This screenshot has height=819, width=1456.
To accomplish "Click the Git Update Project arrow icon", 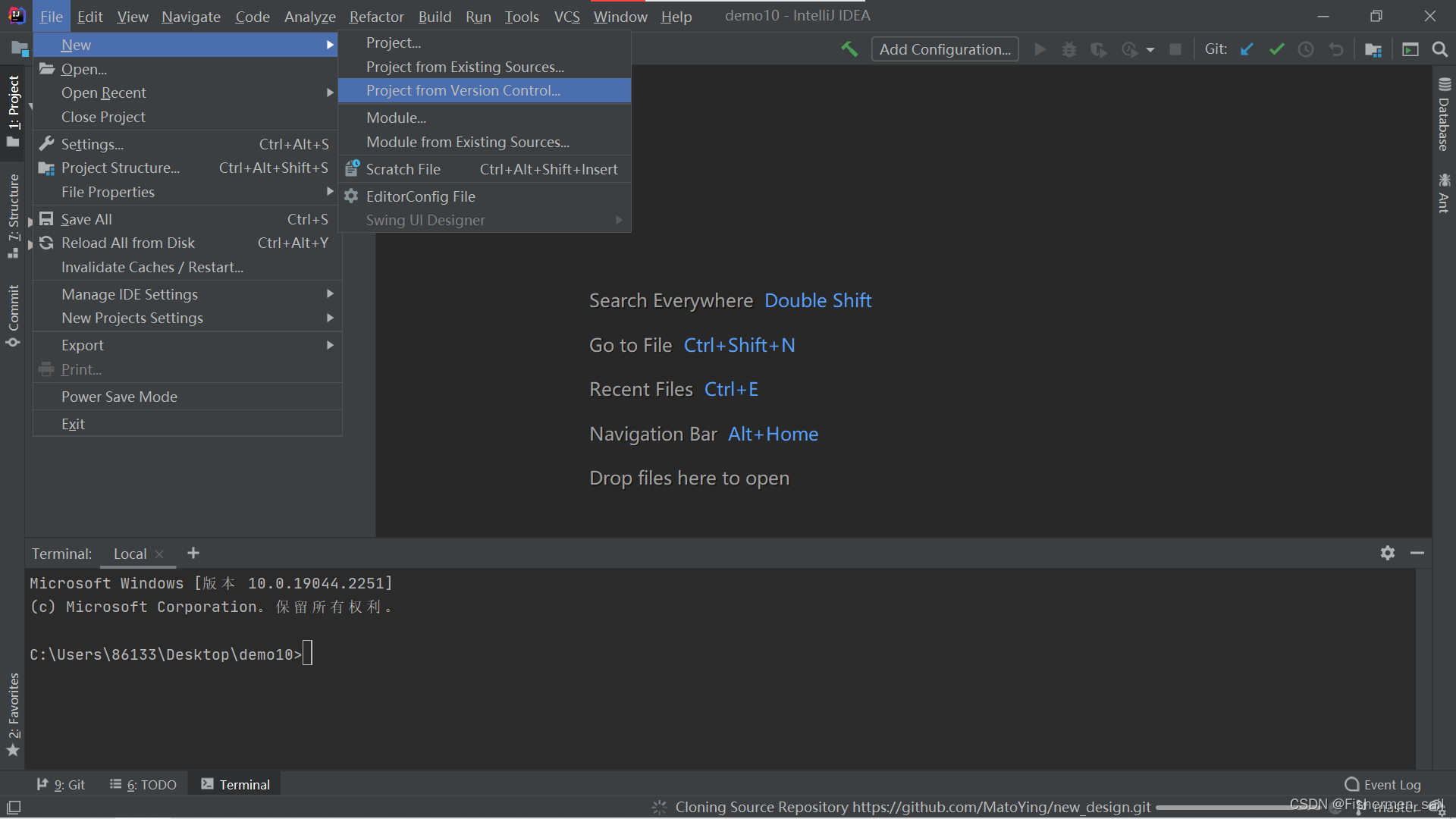I will pyautogui.click(x=1247, y=49).
